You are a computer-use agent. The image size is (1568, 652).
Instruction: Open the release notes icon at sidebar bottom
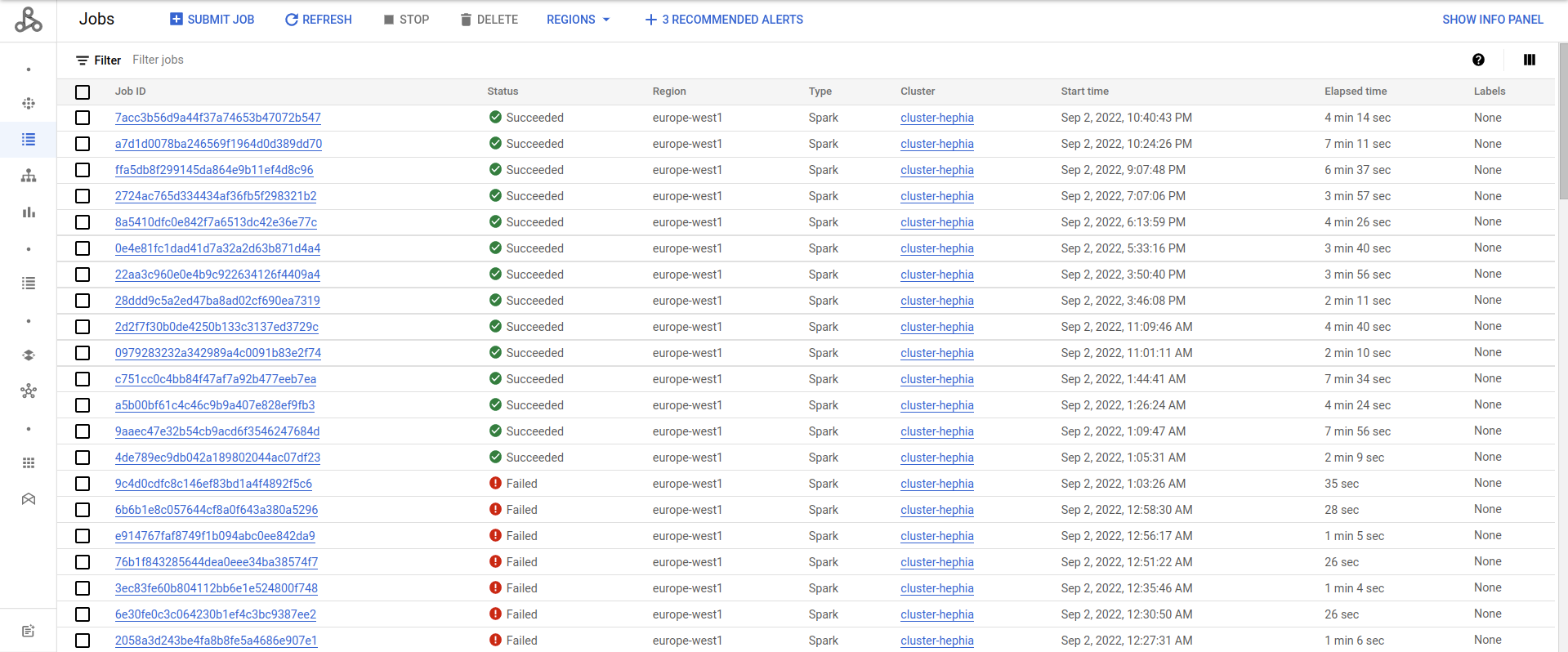29,631
